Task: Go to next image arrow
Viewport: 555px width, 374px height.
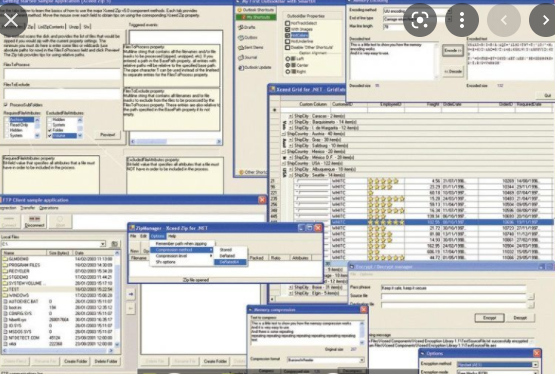Action: click(545, 20)
